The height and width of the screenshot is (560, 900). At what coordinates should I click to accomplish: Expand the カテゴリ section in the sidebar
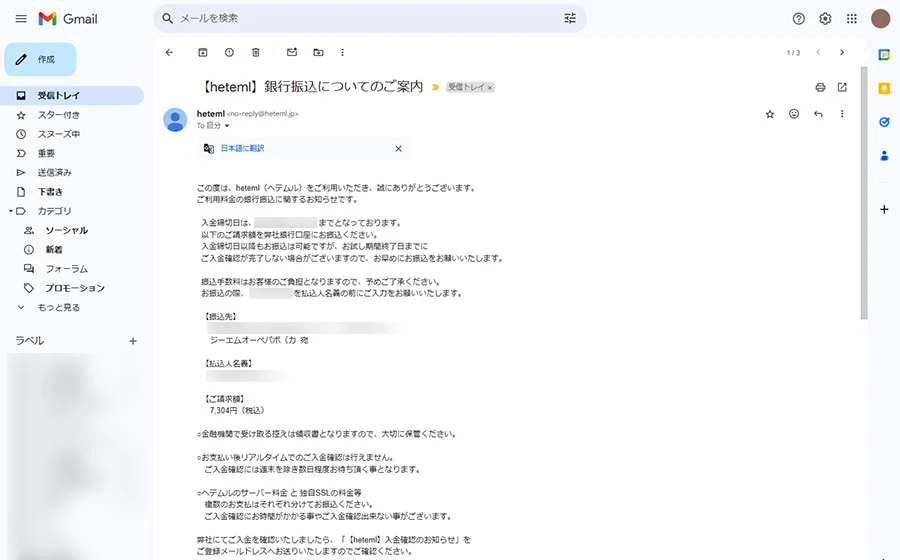pos(9,211)
